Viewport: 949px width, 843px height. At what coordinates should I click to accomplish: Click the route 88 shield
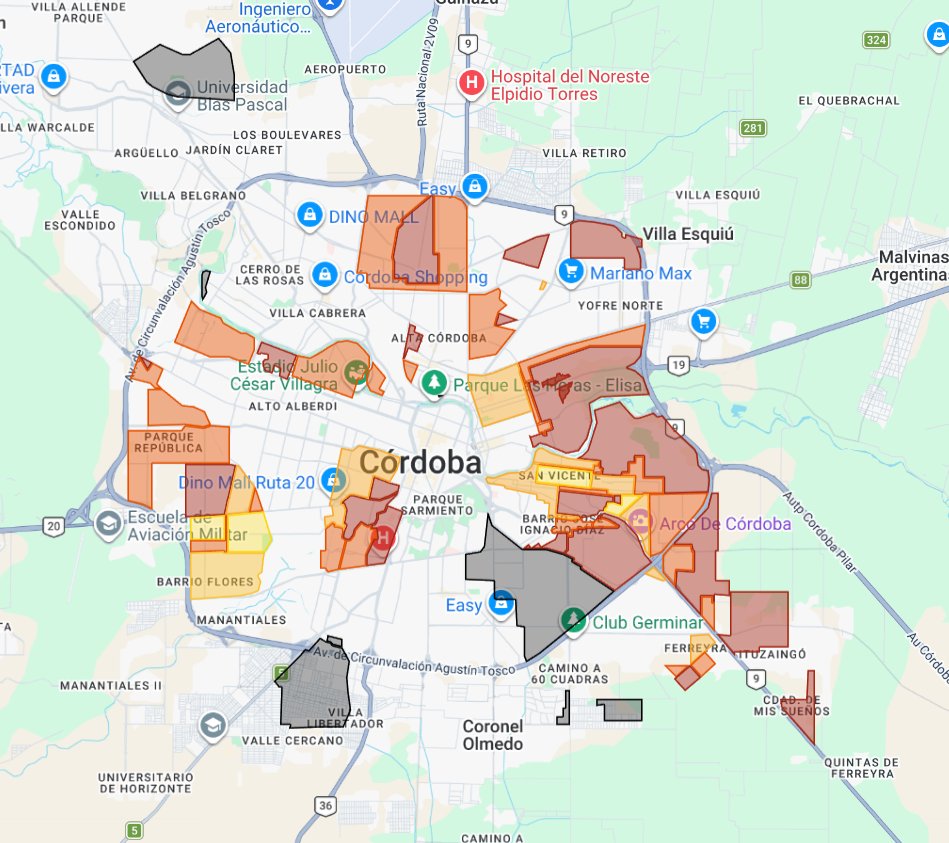coord(801,280)
